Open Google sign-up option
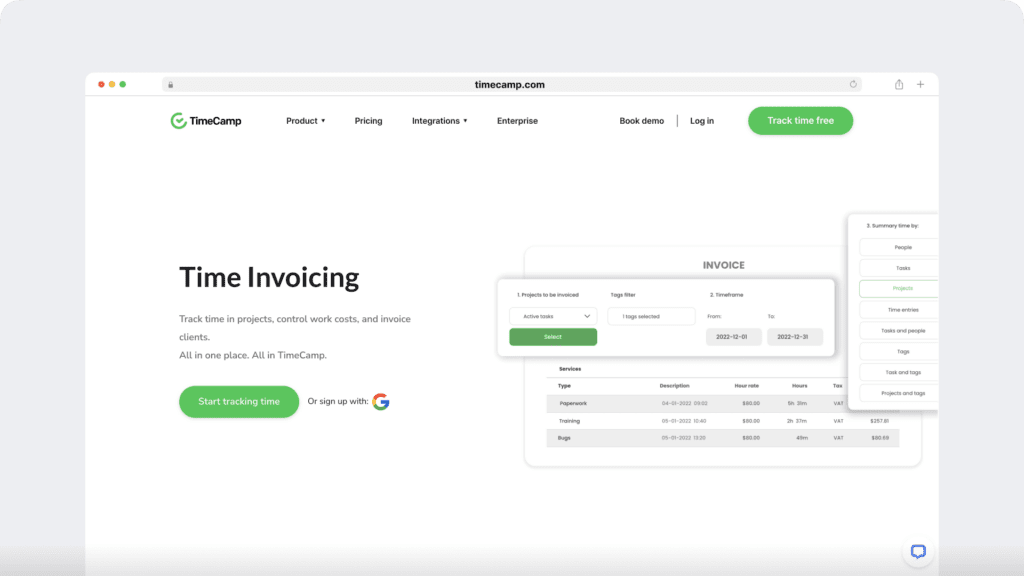This screenshot has height=576, width=1024. click(381, 400)
